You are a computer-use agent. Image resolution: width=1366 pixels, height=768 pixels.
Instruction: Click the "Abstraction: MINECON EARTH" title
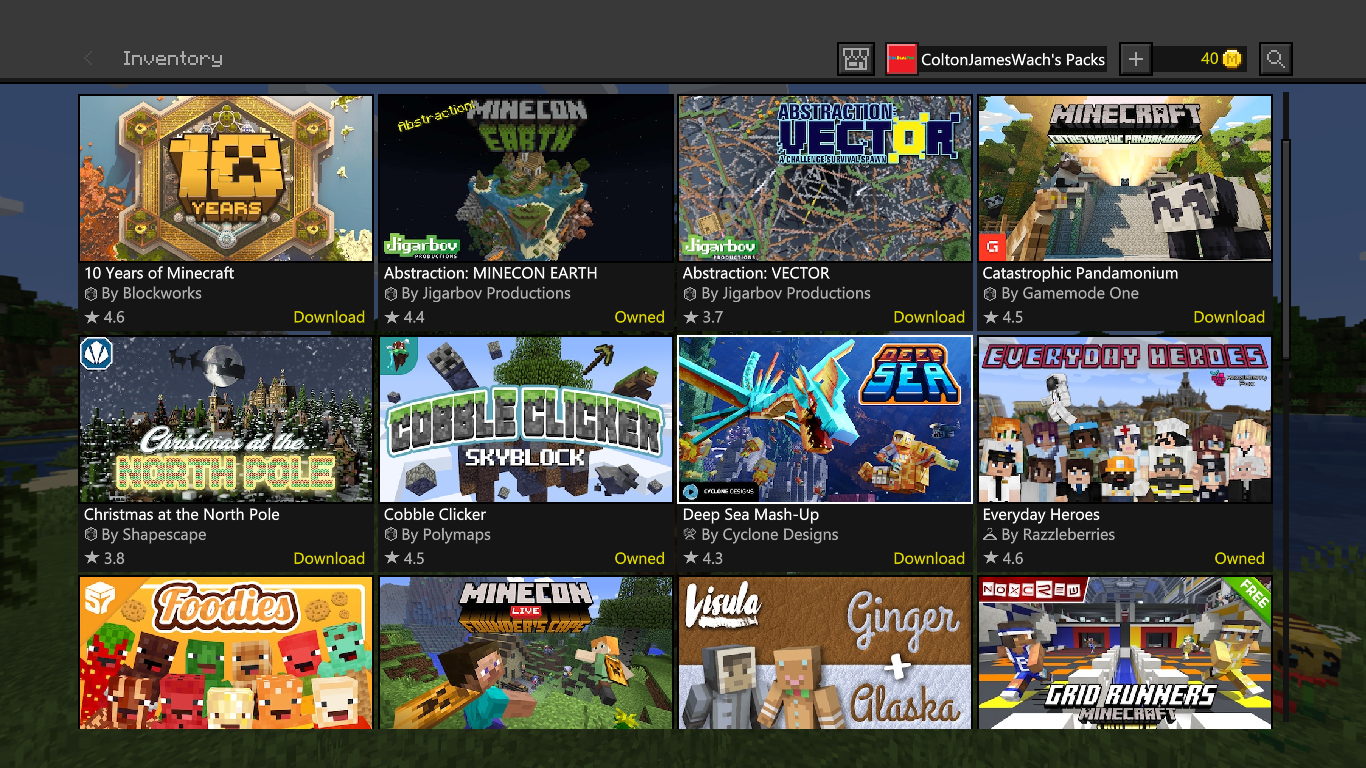[491, 273]
